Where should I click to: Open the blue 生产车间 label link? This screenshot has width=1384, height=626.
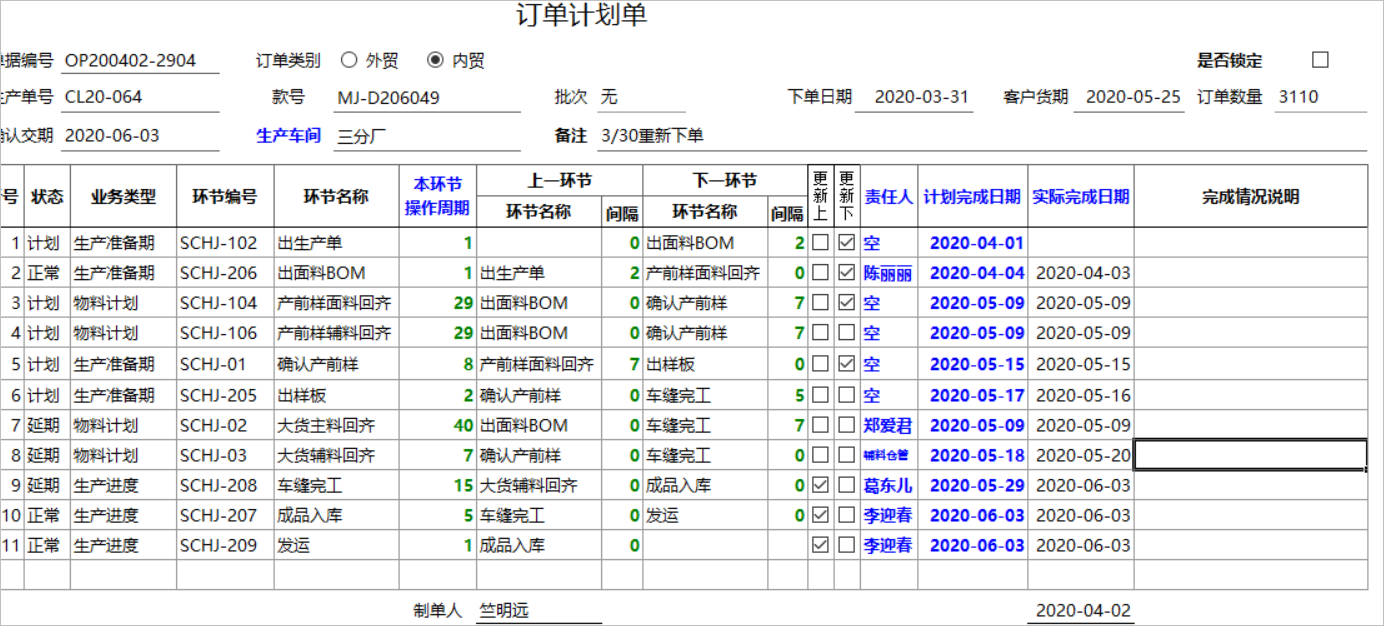tap(289, 135)
